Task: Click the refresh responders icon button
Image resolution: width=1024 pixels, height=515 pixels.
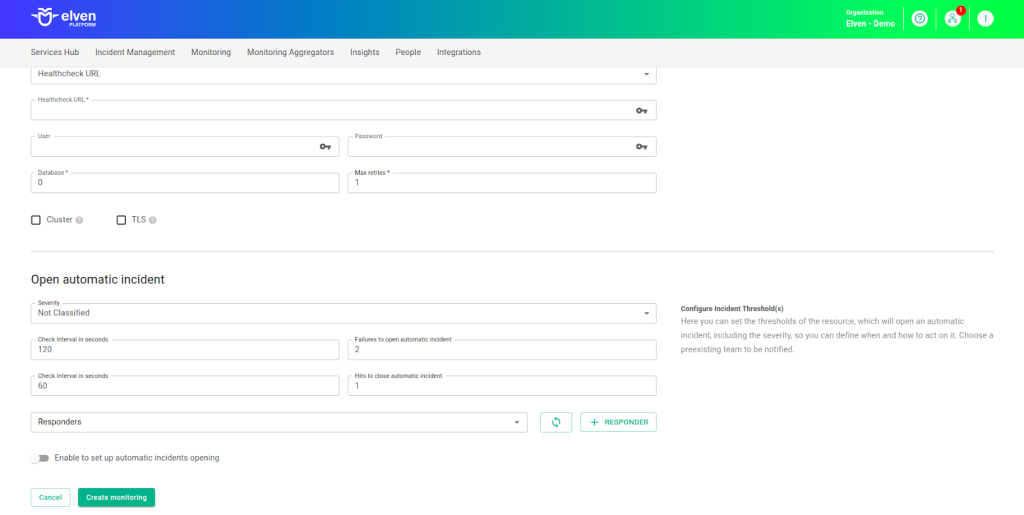Action: pos(556,422)
